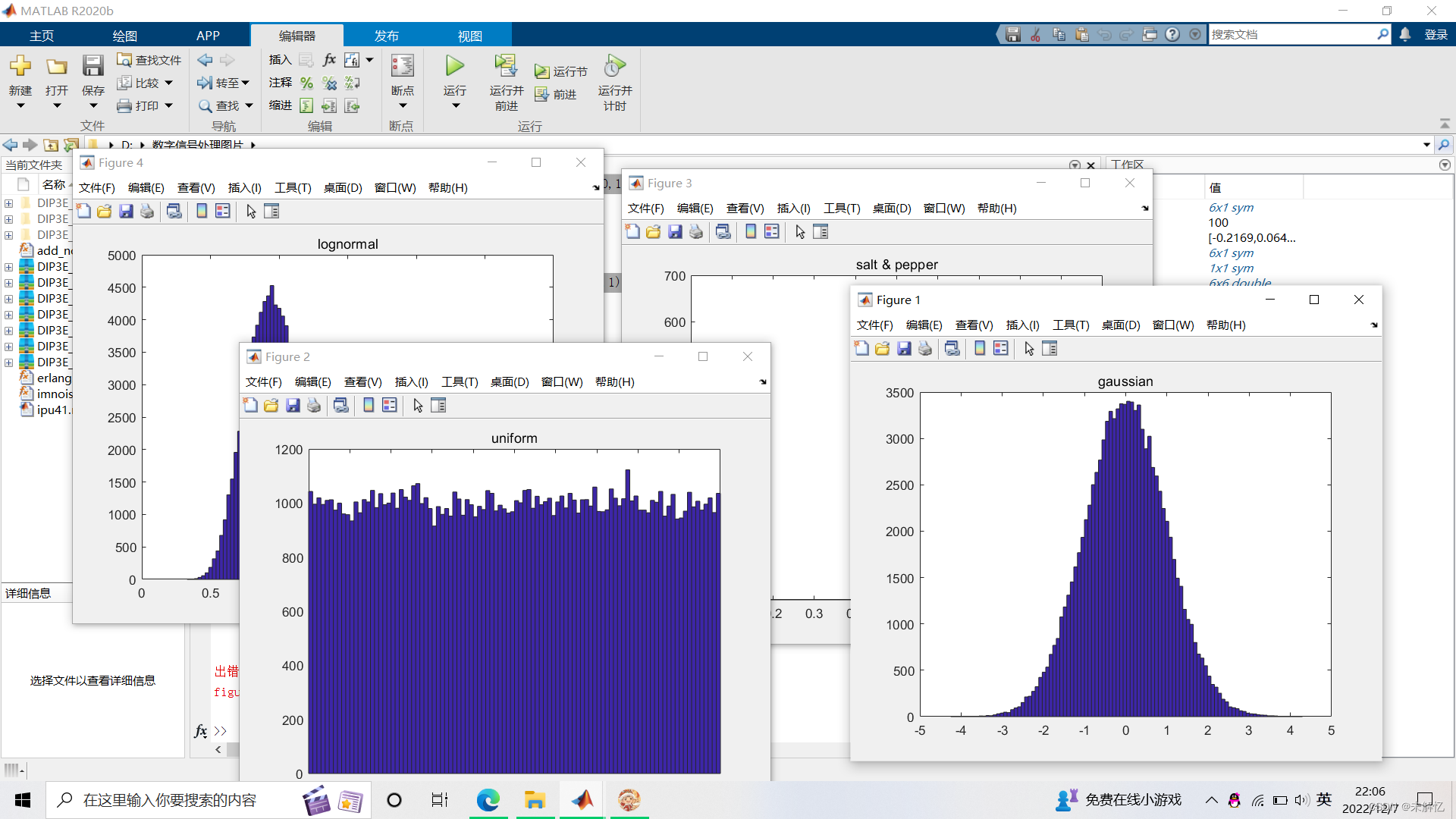Click the breakpoints (断点) icon

(402, 67)
